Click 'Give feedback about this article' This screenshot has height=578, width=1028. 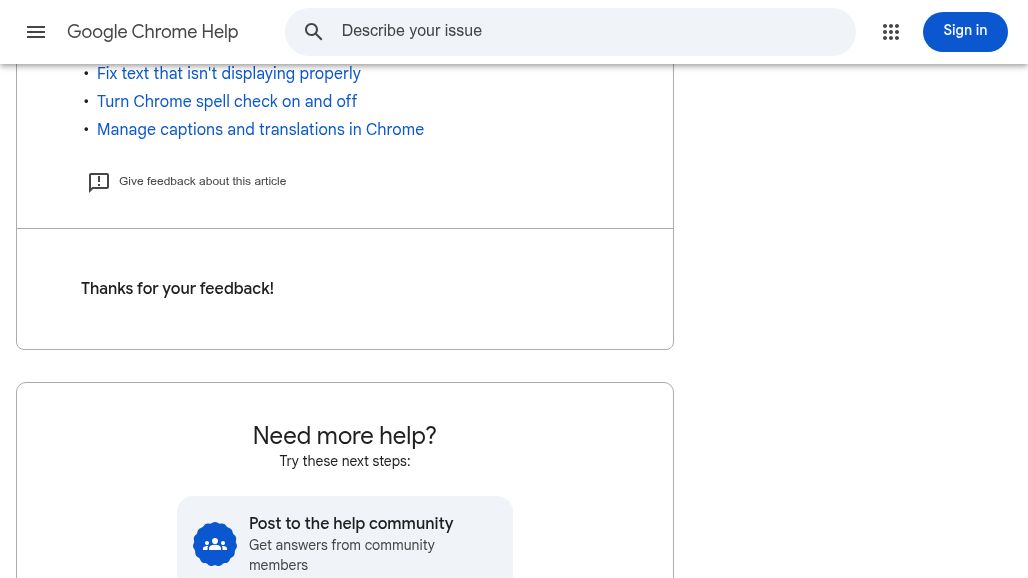202,181
